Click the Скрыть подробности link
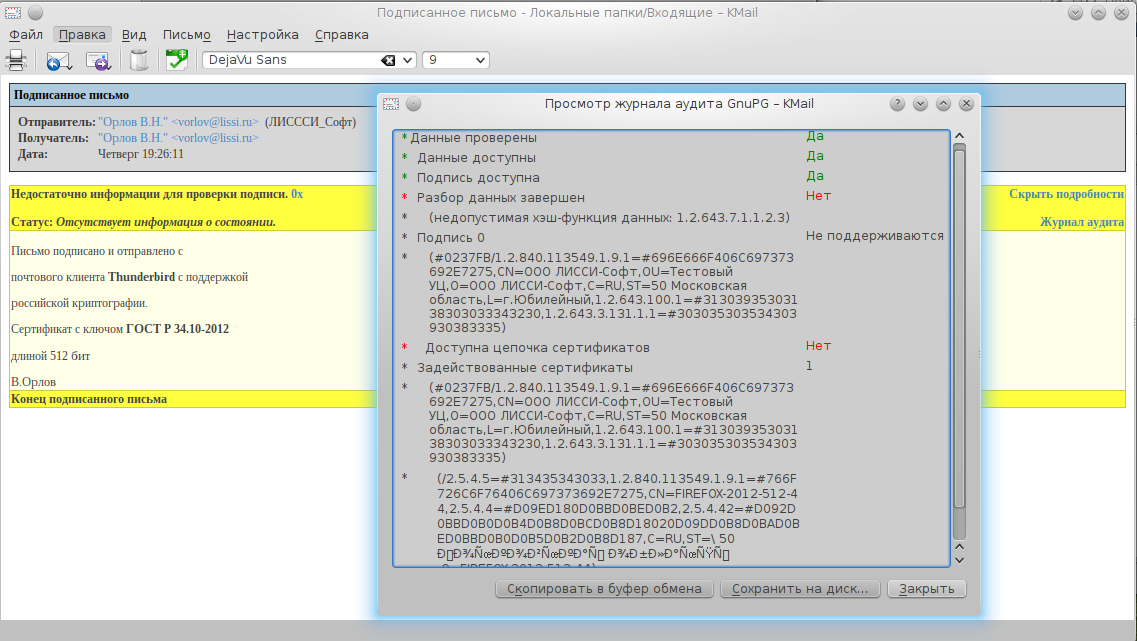The width and height of the screenshot is (1137, 641). coord(1066,194)
